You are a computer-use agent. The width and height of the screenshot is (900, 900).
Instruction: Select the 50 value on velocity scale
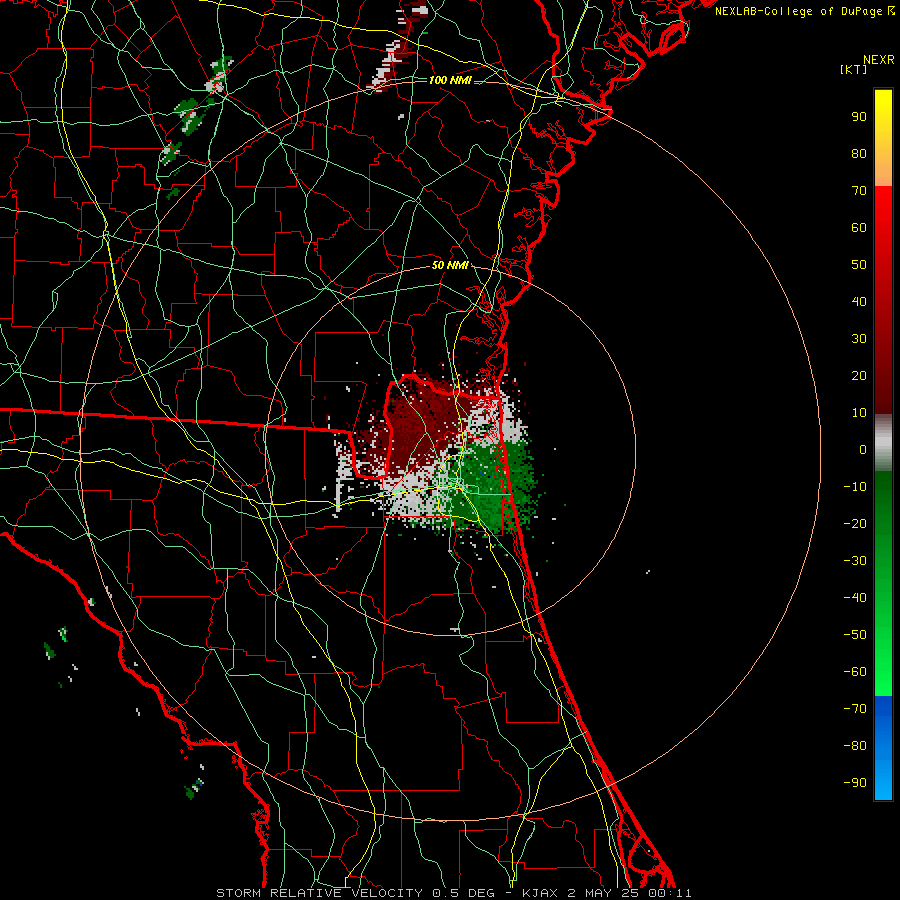pos(859,265)
